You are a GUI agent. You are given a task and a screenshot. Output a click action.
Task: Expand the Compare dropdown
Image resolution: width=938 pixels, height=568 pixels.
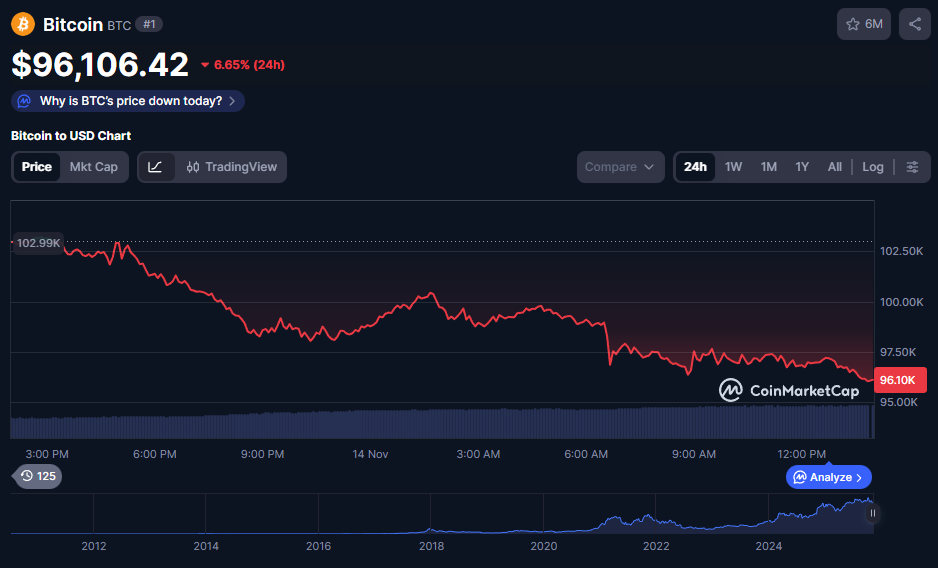[620, 167]
